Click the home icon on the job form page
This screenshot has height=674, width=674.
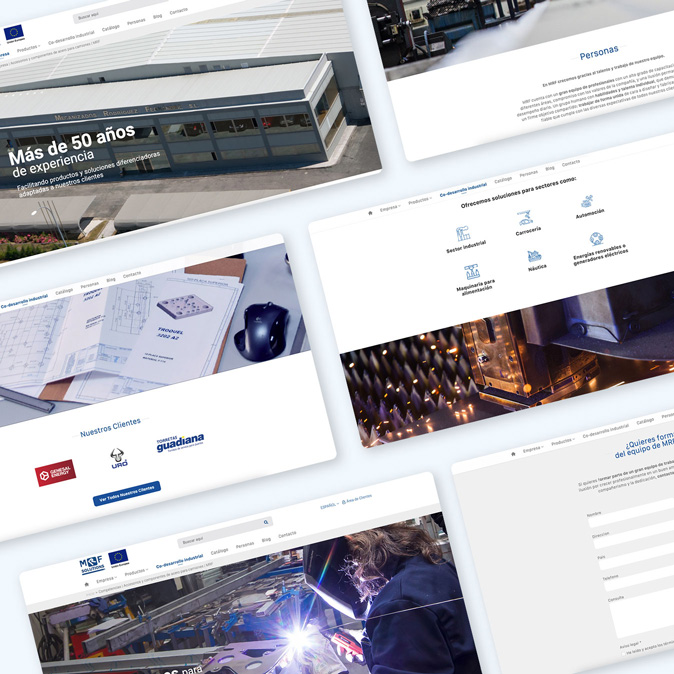513,454
